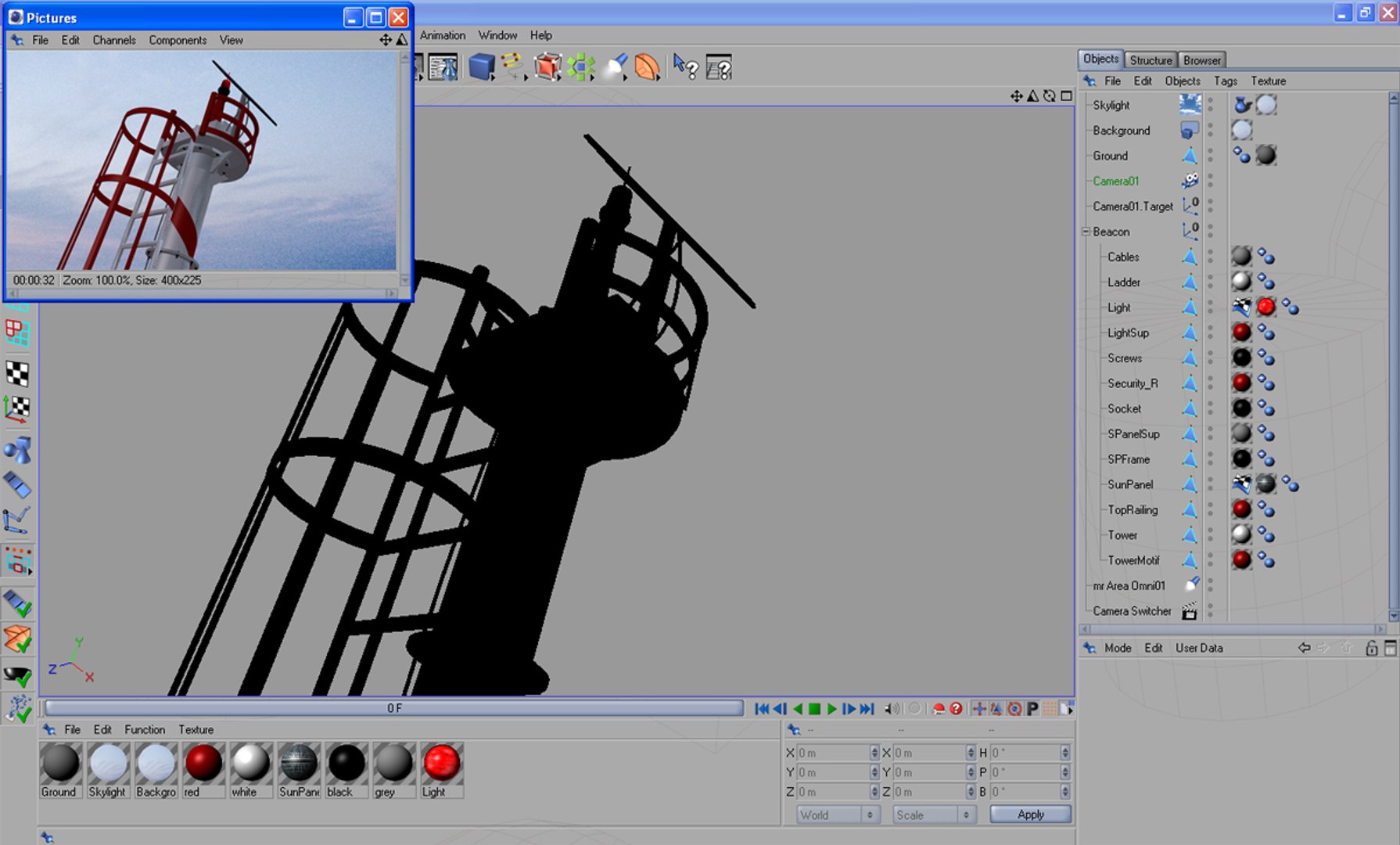
Task: Select the Camera01.Target object
Action: pyautogui.click(x=1133, y=207)
